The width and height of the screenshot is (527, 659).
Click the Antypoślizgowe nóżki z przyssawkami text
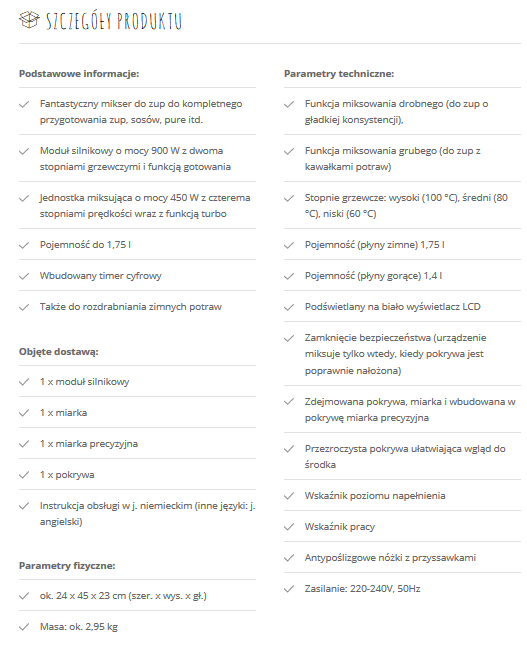coord(390,558)
